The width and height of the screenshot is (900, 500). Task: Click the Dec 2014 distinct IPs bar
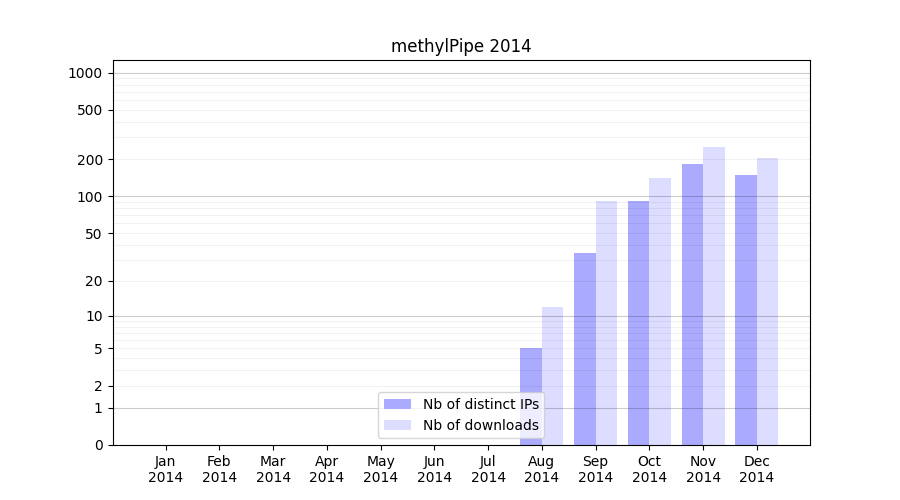[x=746, y=309]
